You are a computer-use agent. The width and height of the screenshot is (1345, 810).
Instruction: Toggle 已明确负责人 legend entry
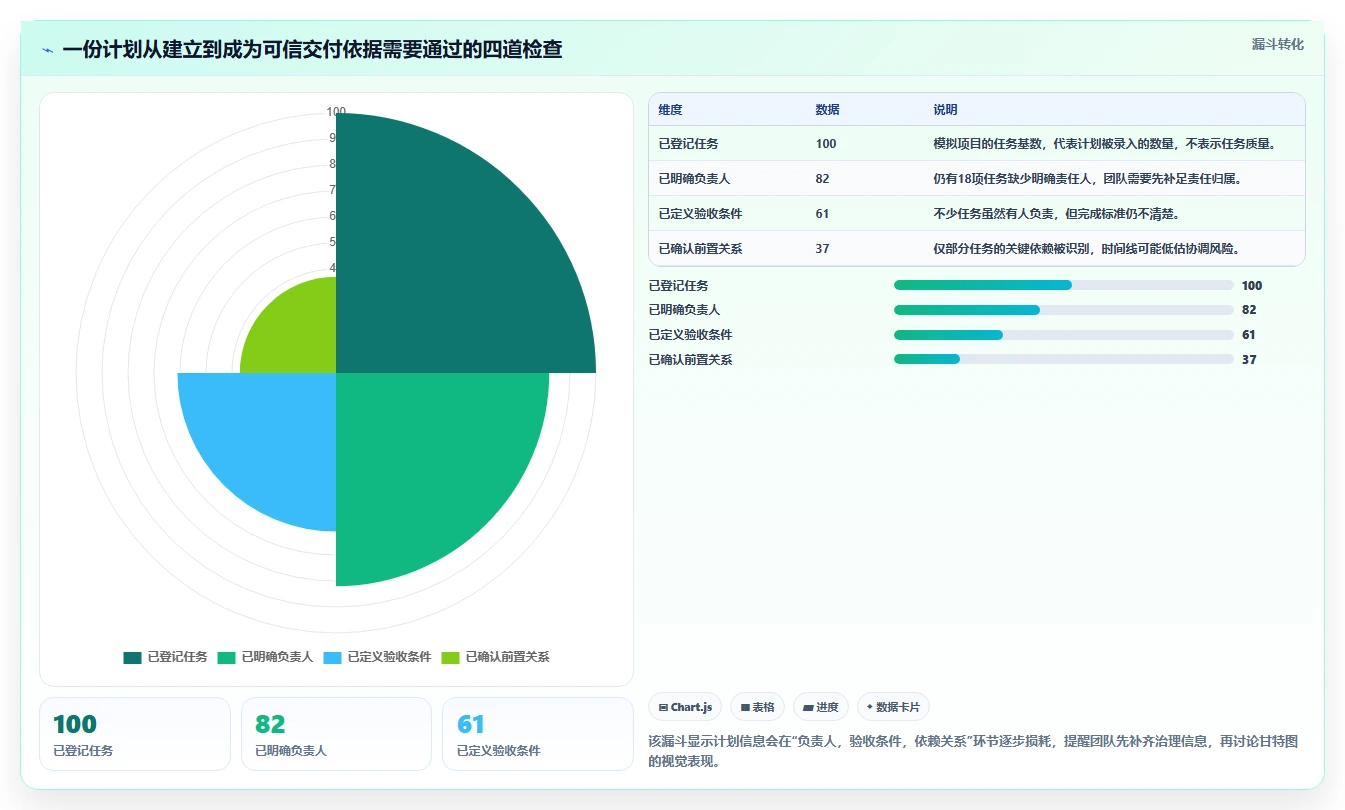[x=266, y=657]
